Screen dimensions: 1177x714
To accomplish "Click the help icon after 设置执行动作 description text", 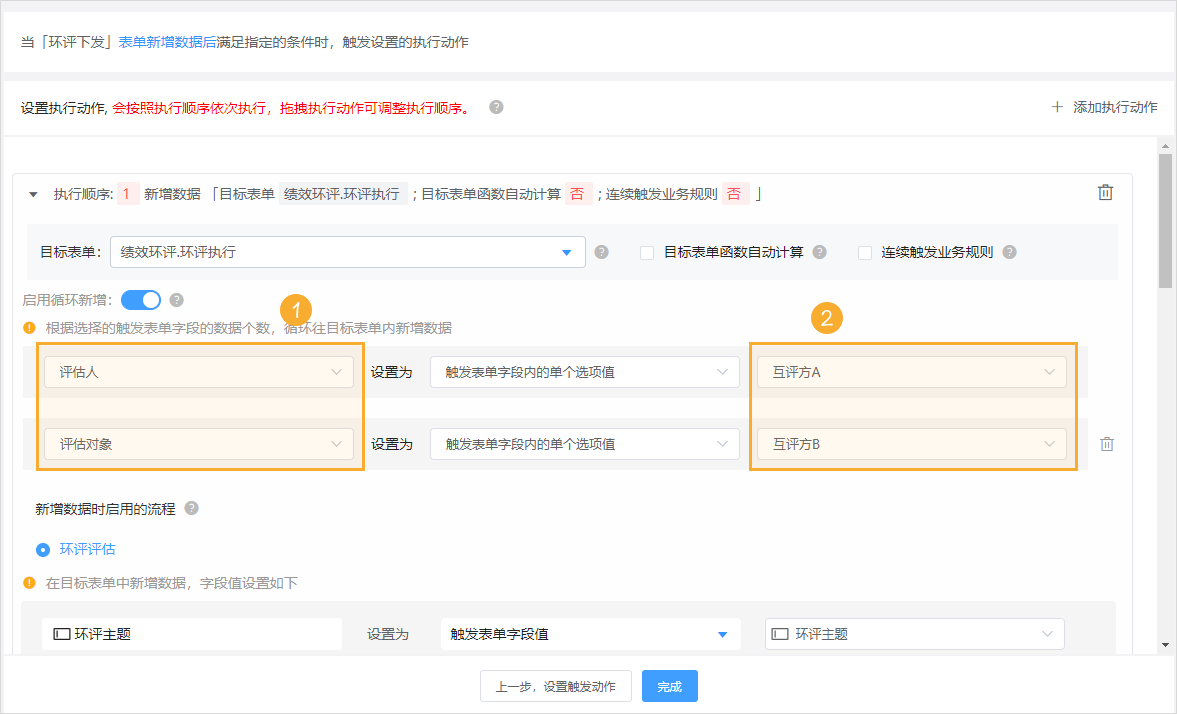I will tap(497, 107).
